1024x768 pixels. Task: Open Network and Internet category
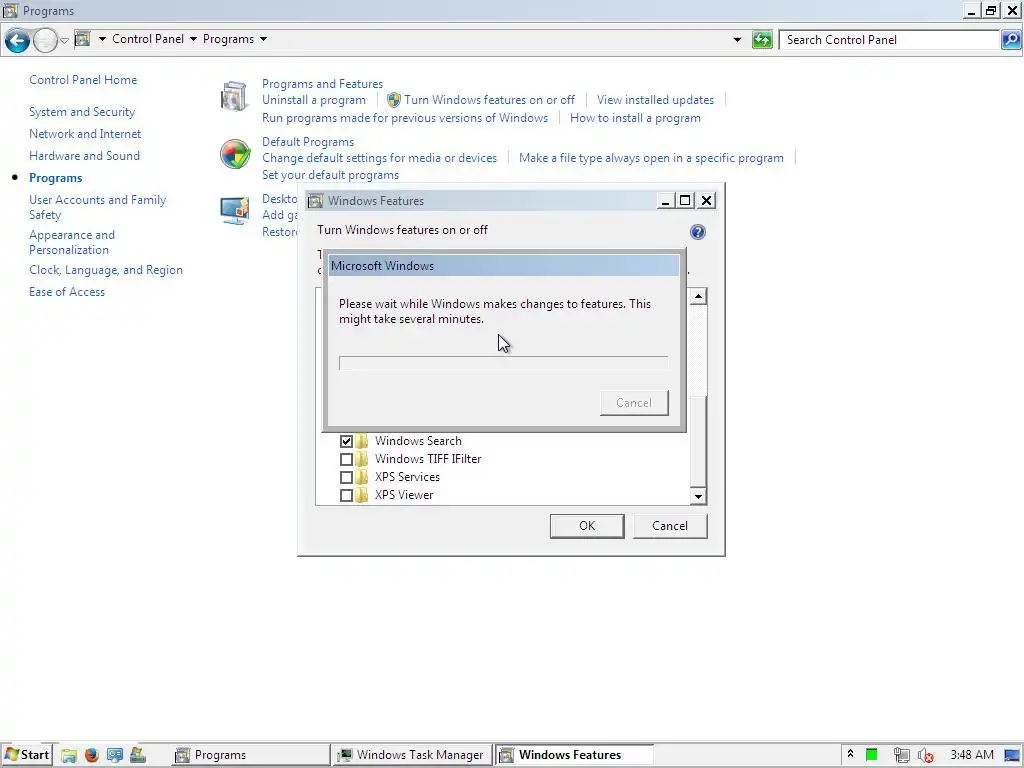(x=85, y=134)
